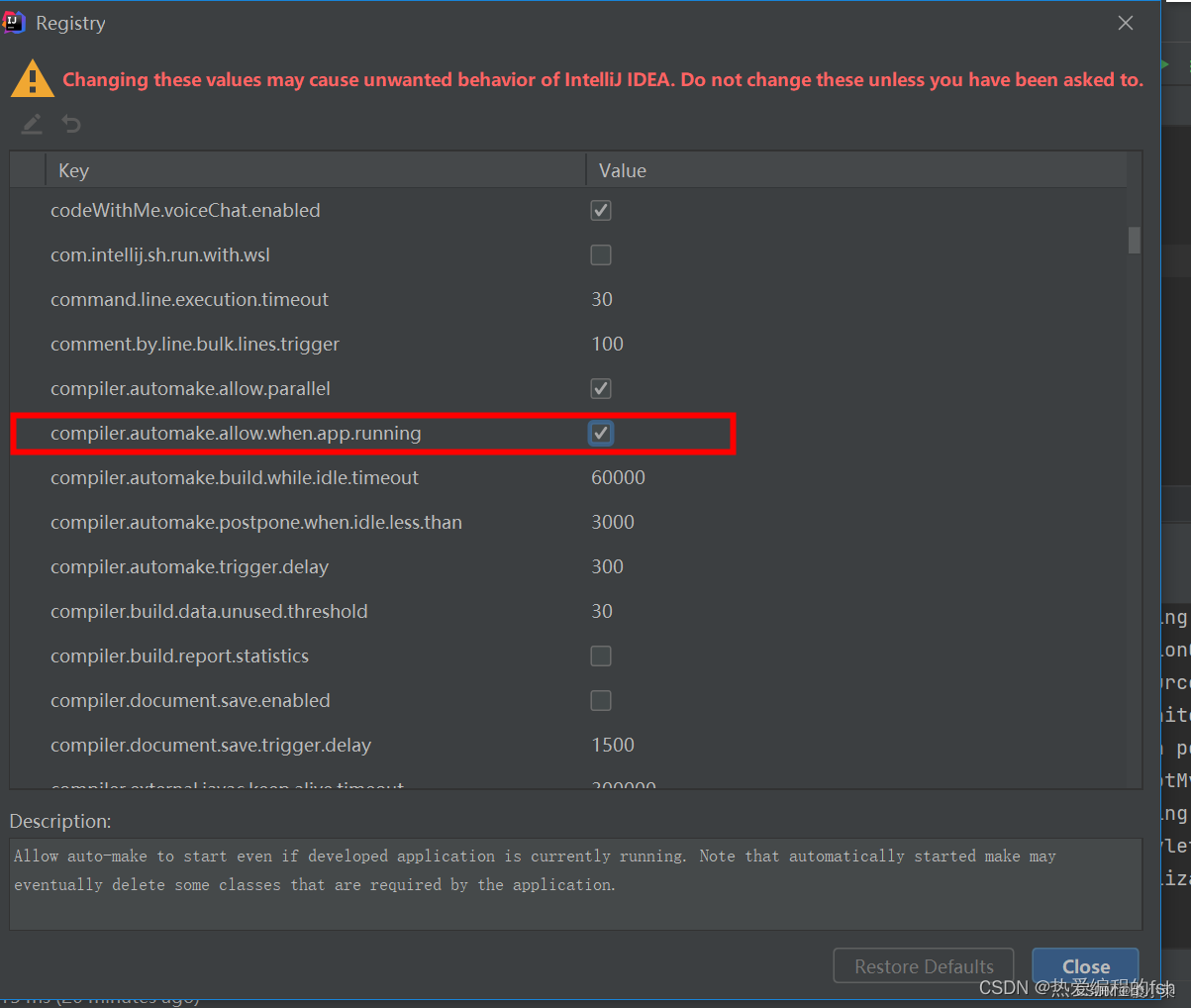This screenshot has height=1008, width=1191.
Task: Toggle compiler.automake.allow.when.app.running checkbox
Action: click(601, 433)
